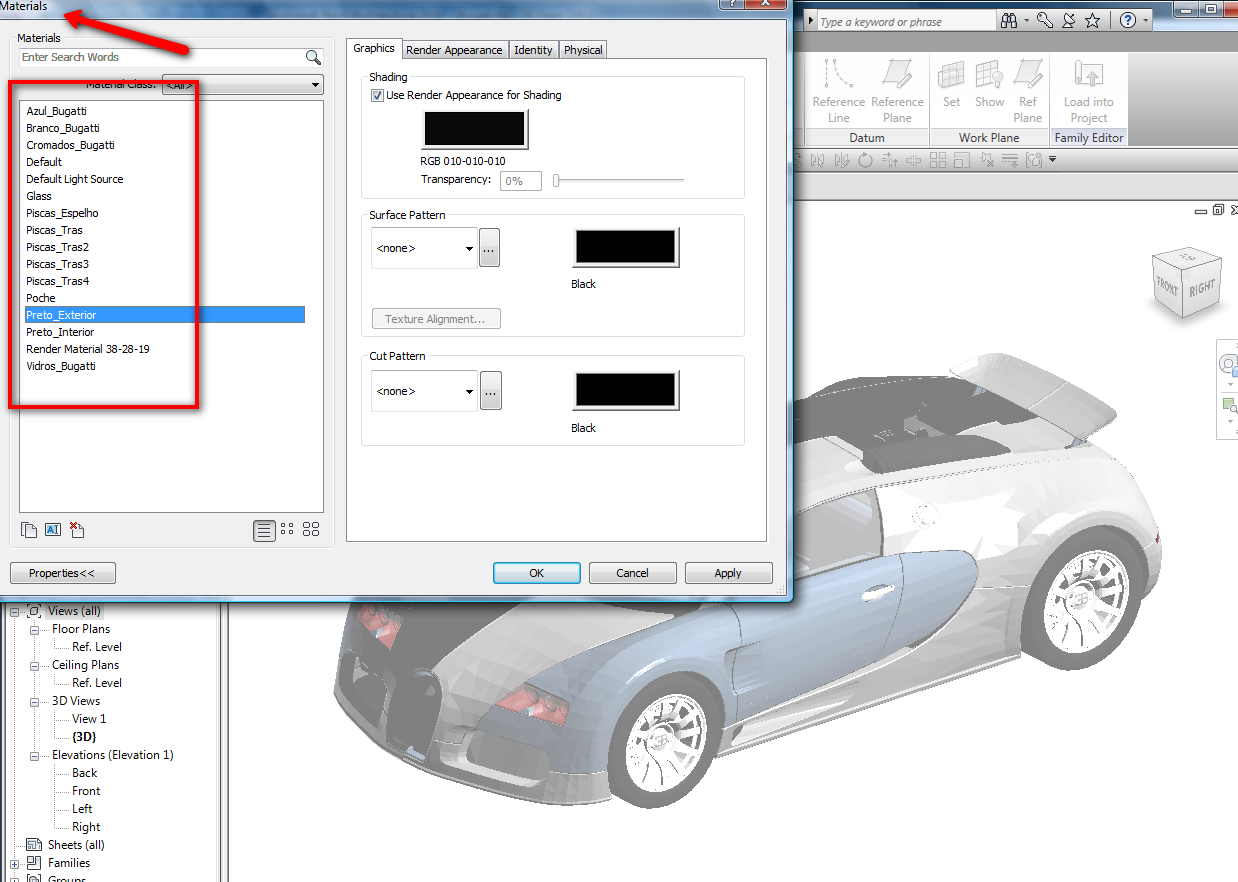Open dropdown arrow next to binoculars icon
1238x882 pixels.
pyautogui.click(x=1026, y=21)
